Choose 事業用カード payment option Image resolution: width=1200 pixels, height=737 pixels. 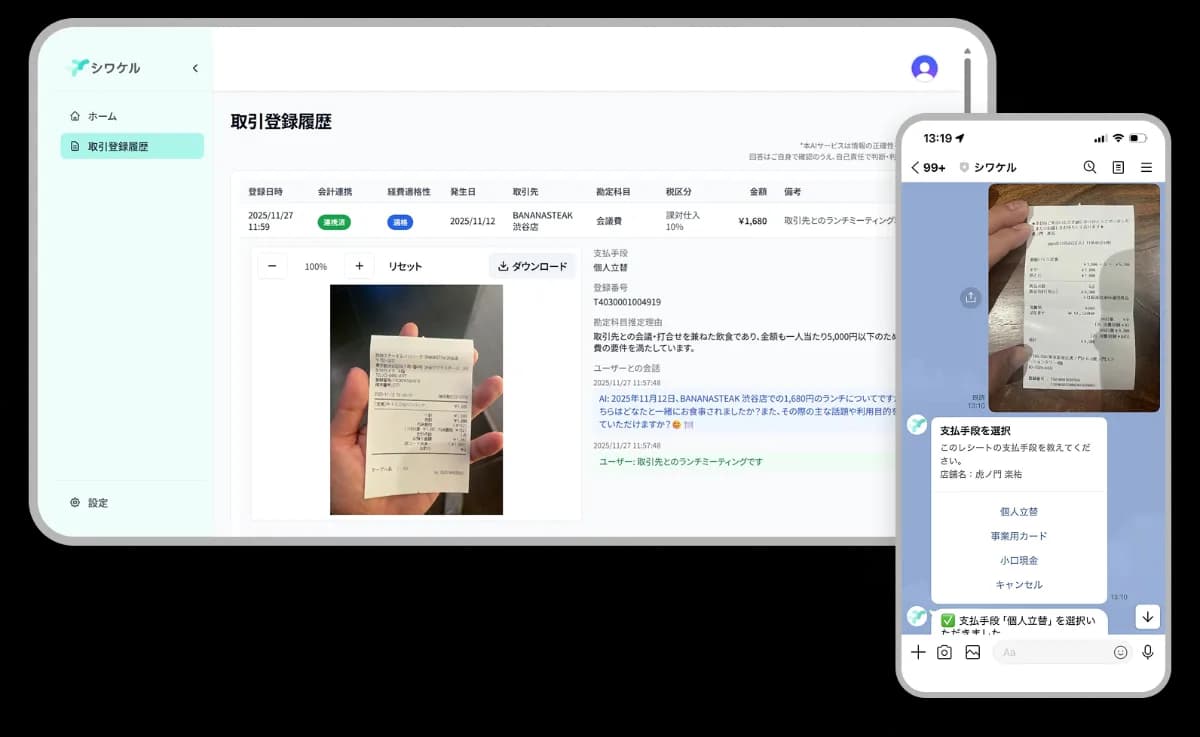pos(1018,536)
